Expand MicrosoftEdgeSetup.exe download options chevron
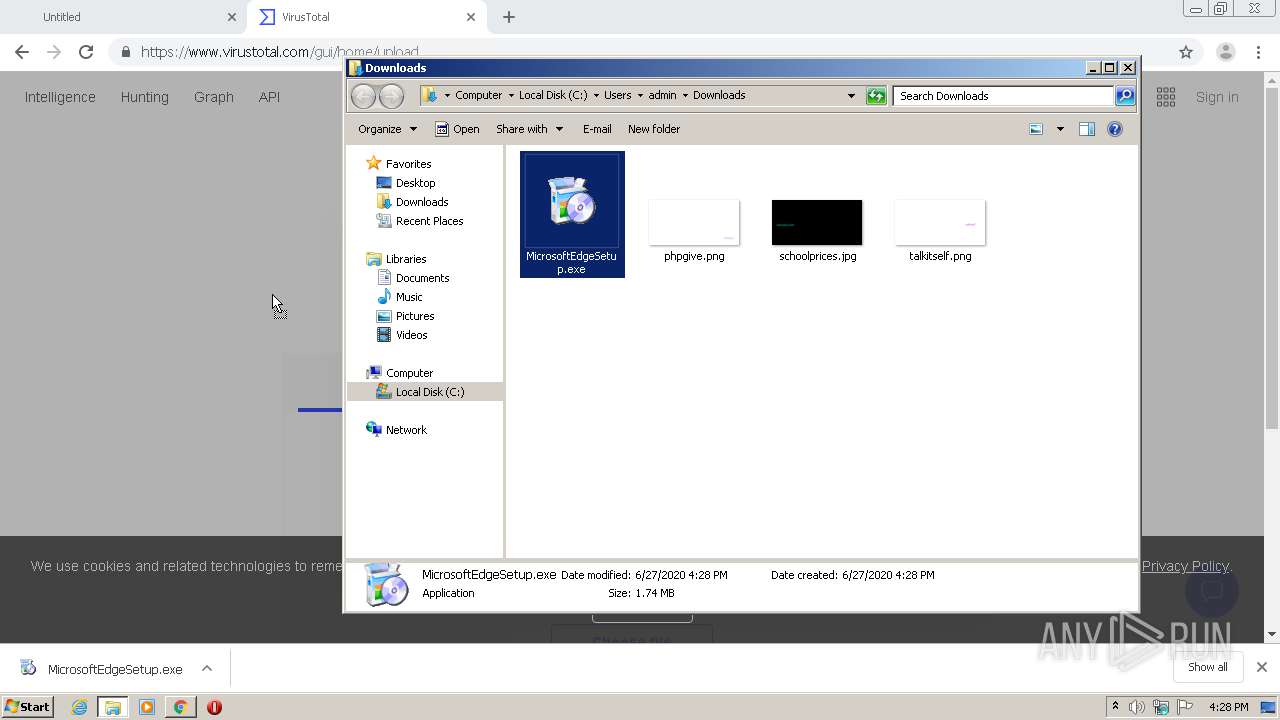This screenshot has height=720, width=1280. [207, 669]
